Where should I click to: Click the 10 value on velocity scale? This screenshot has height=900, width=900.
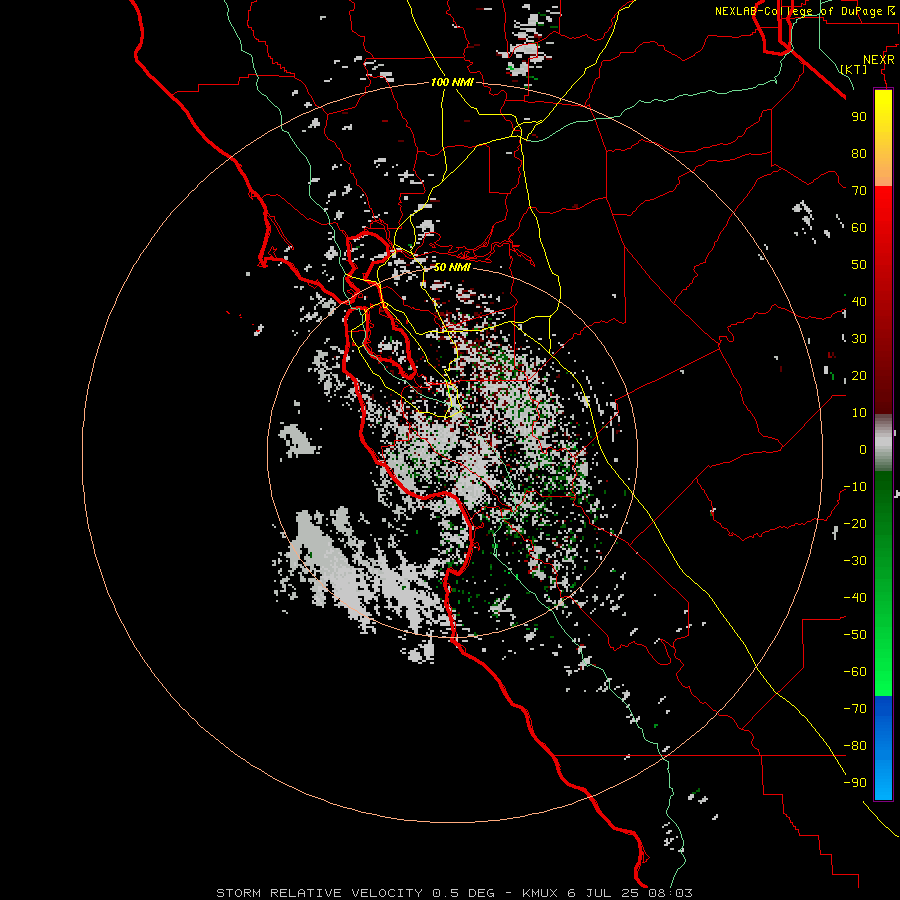point(859,413)
